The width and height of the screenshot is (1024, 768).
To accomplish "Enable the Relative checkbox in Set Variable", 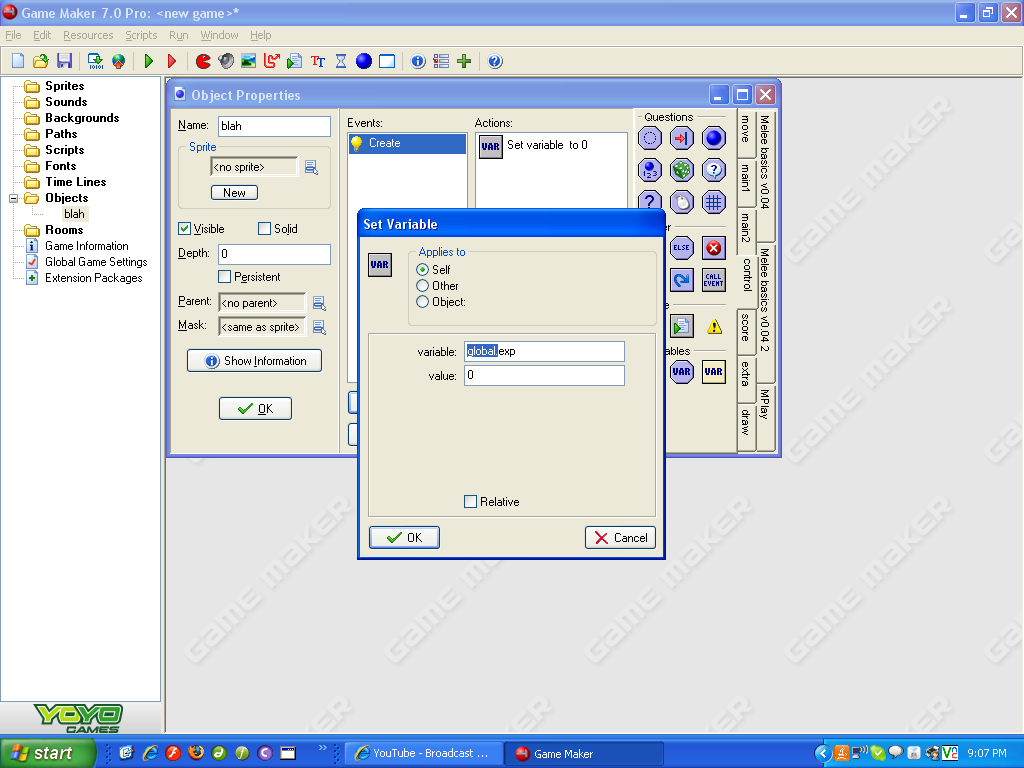I will [x=470, y=502].
